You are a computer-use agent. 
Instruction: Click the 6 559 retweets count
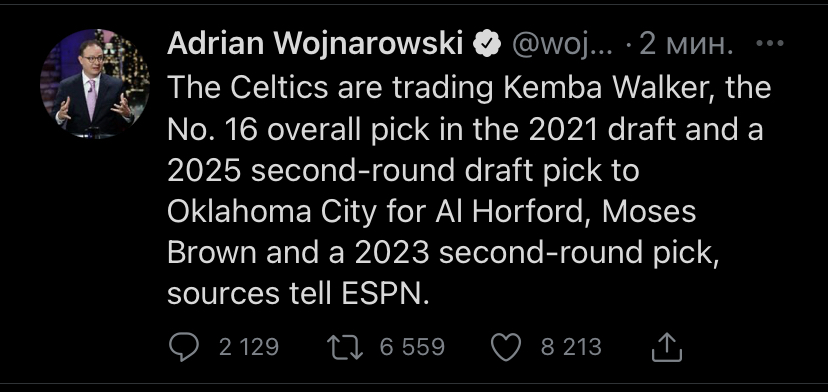click(412, 348)
